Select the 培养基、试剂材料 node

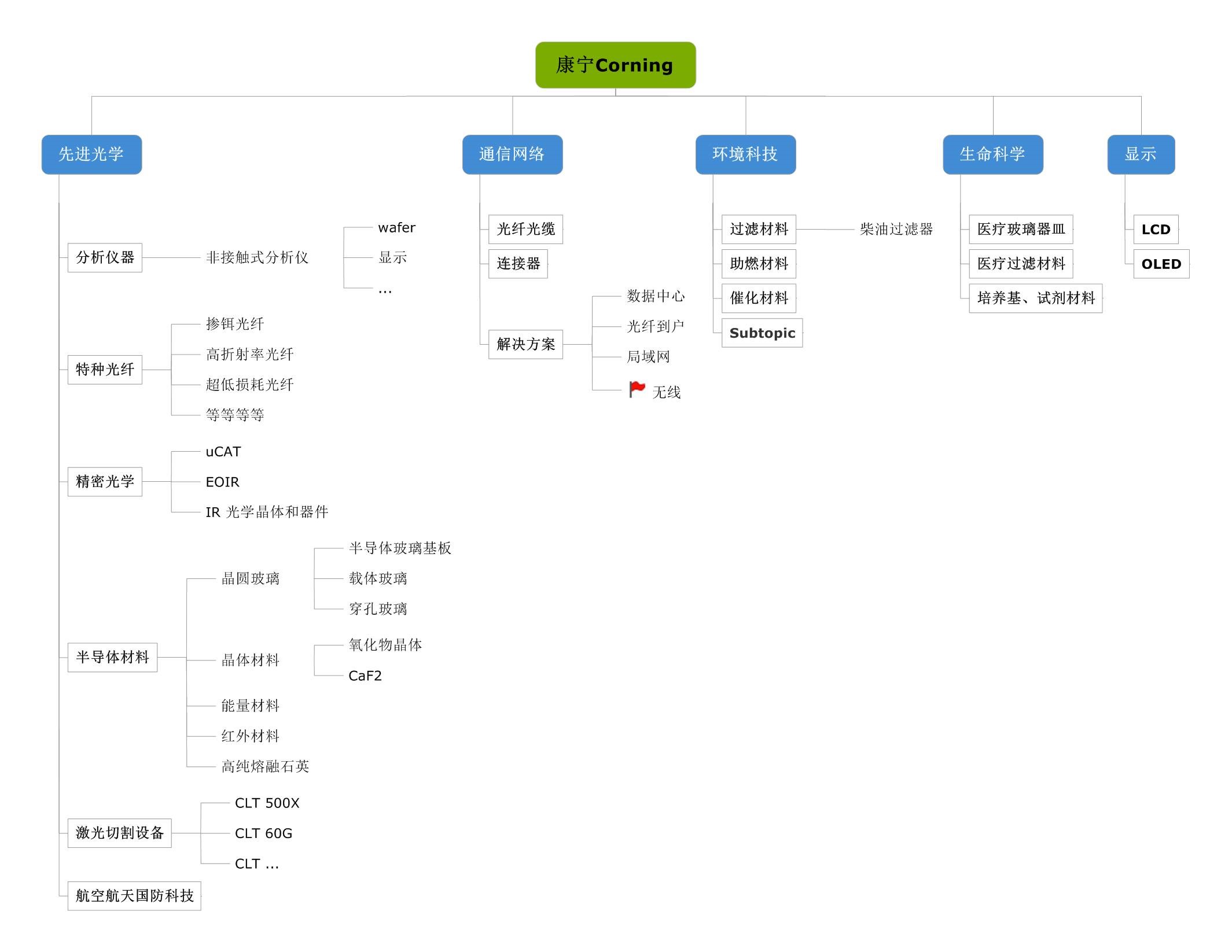tap(1036, 298)
